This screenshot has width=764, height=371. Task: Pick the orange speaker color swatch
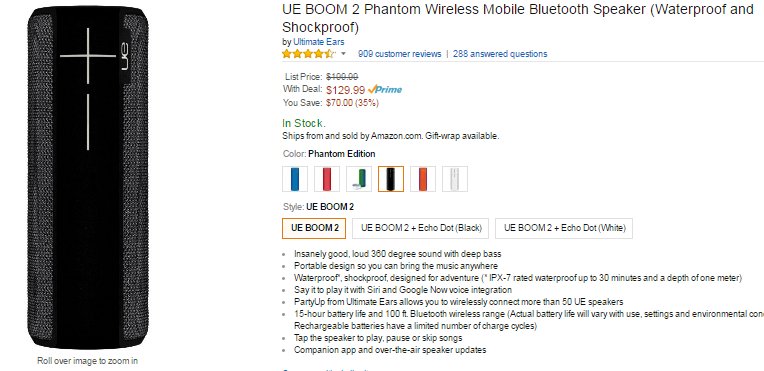click(x=423, y=179)
